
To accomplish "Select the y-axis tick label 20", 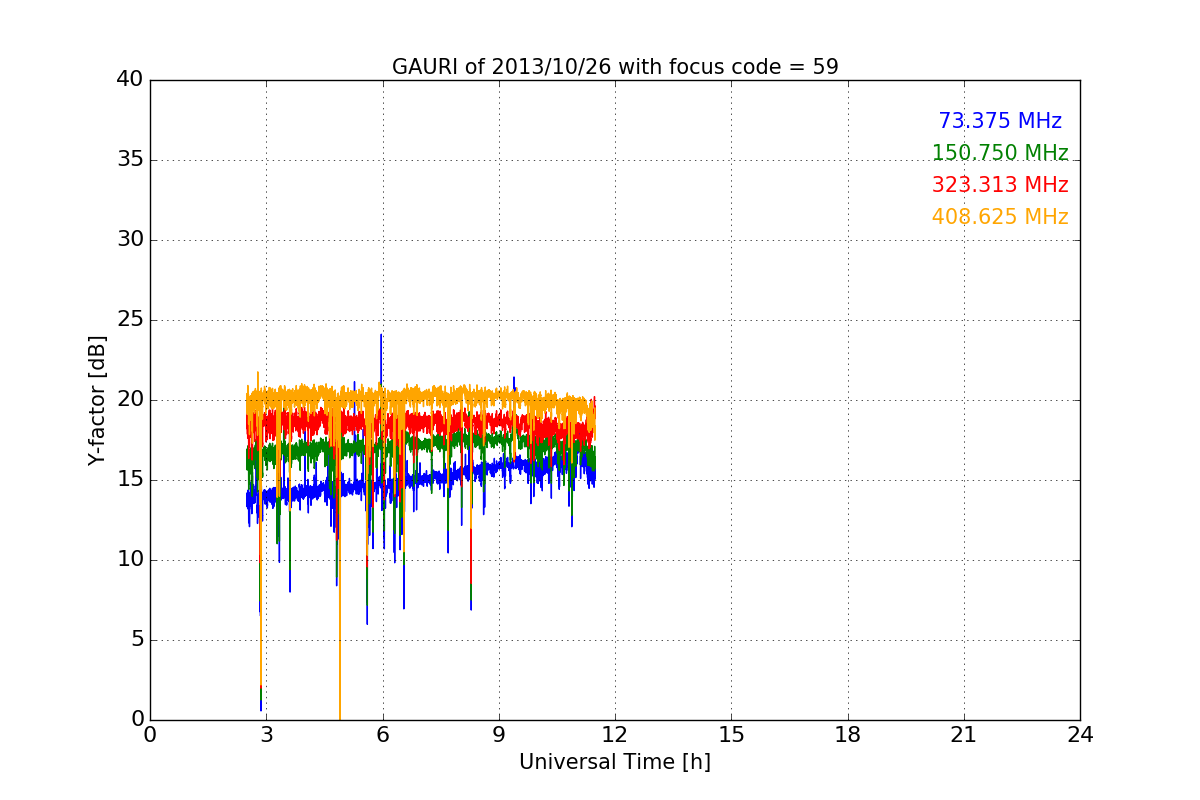I will click(130, 400).
